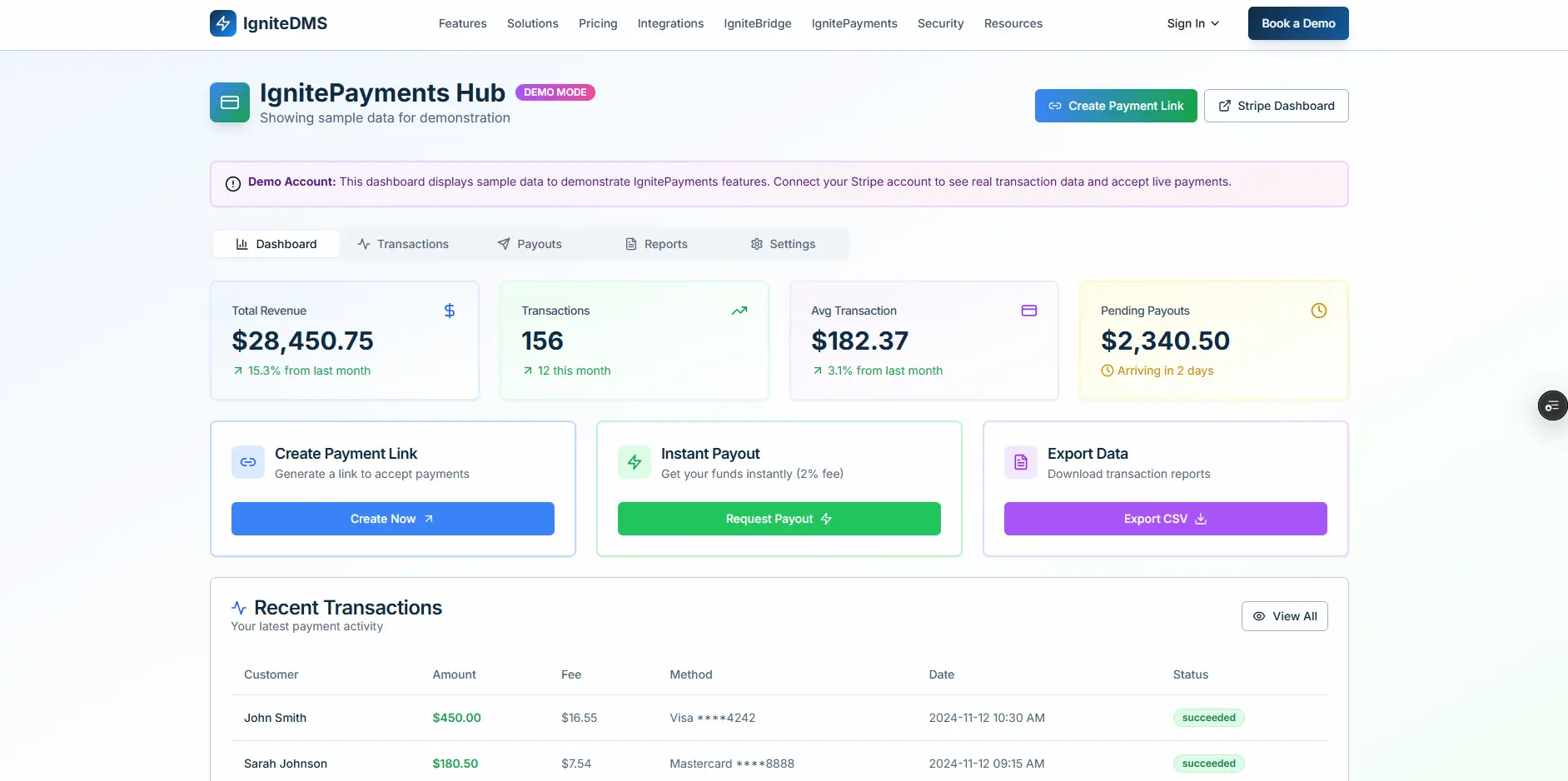Viewport: 1568px width, 781px height.
Task: Click the link icon in Create Payment Link card
Action: 247,462
